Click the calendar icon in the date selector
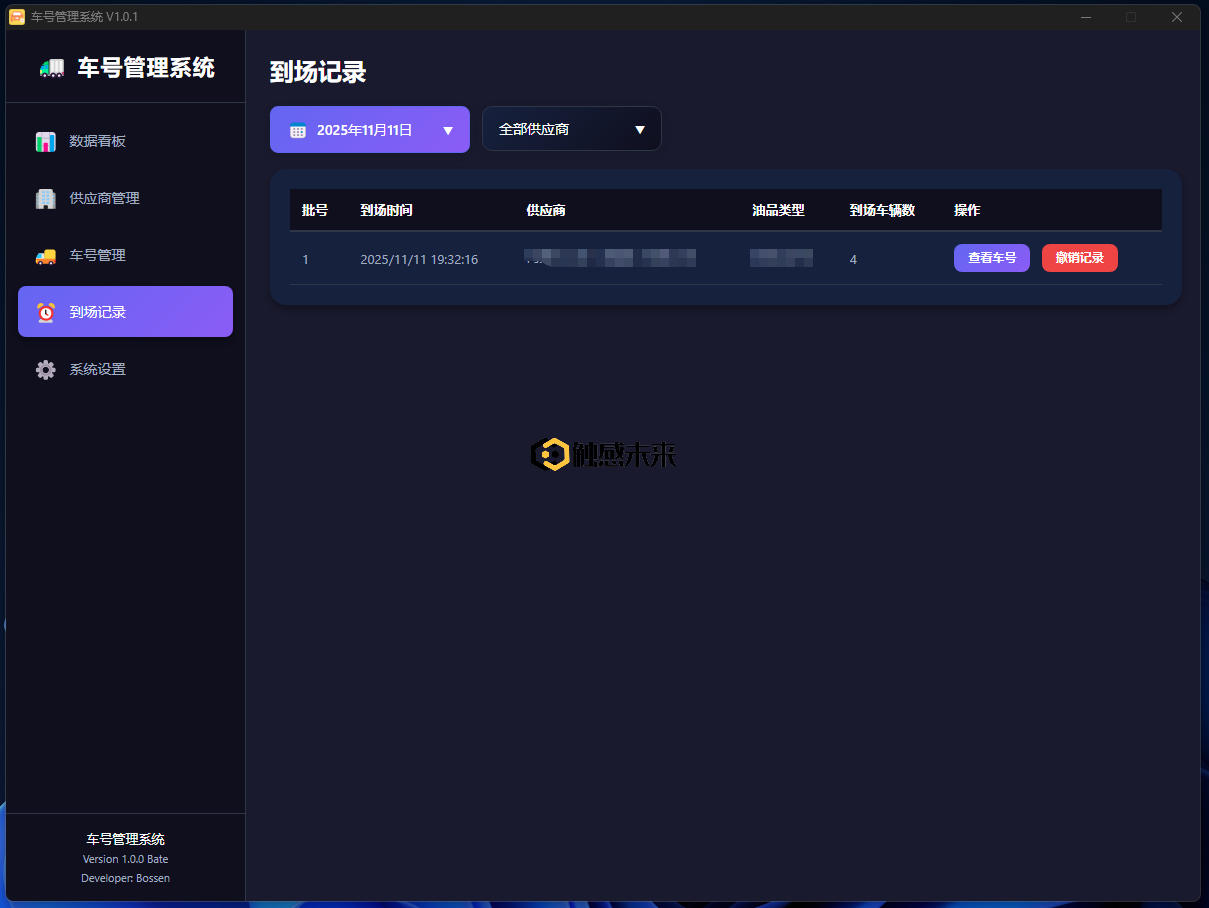Image resolution: width=1209 pixels, height=908 pixels. 297,128
